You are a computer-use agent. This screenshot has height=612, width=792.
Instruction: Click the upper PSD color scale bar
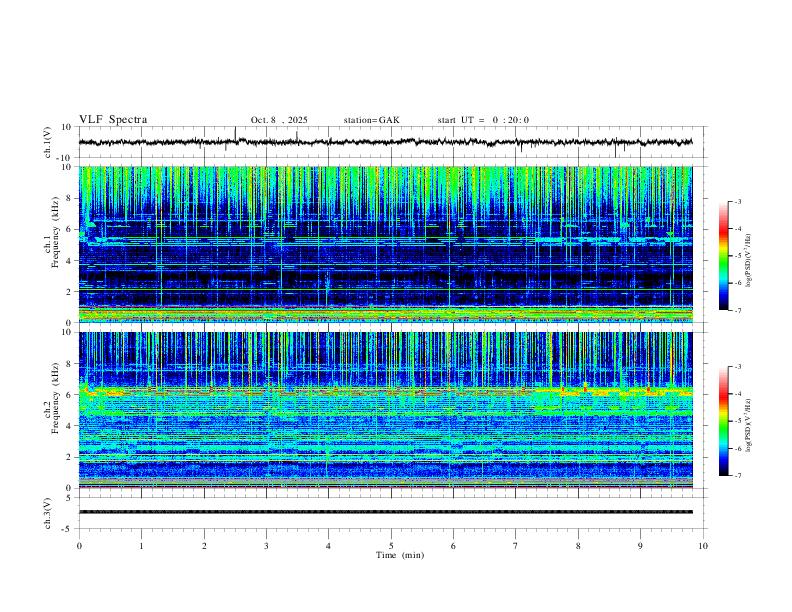(x=723, y=256)
